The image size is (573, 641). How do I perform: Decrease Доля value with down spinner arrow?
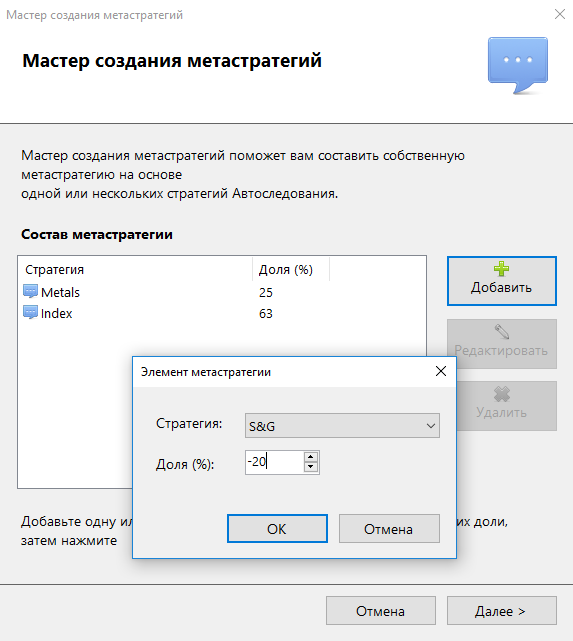[311, 467]
